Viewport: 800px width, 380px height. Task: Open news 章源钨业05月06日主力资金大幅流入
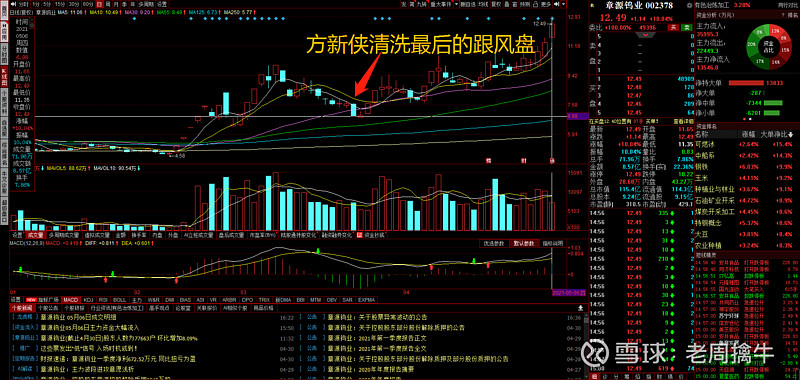(x=90, y=327)
